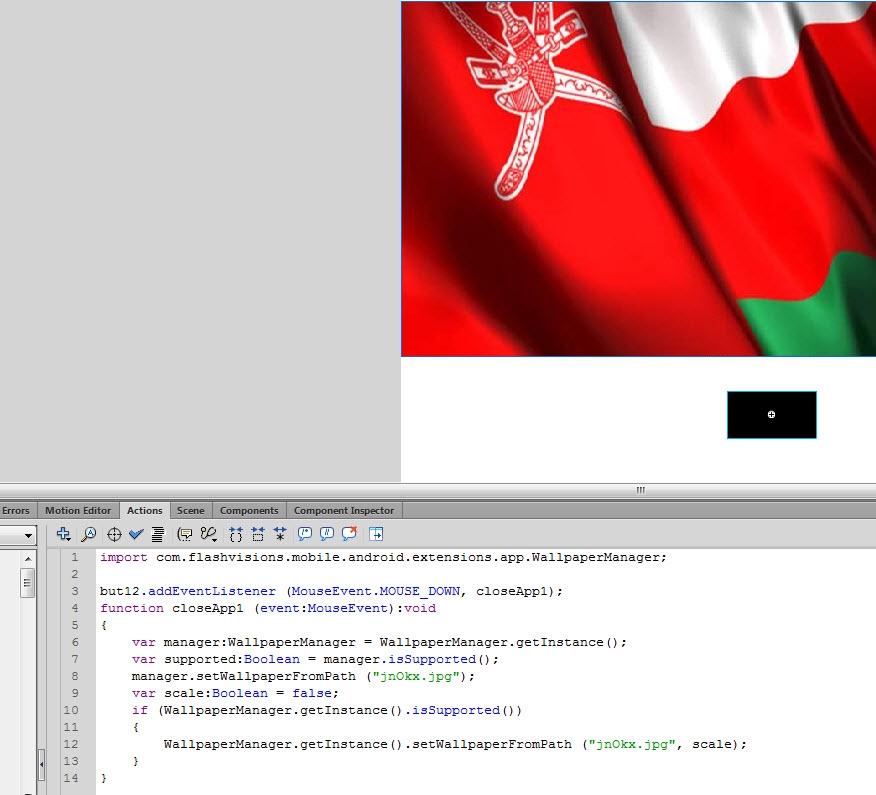Open the Debug options dropdown arrow

coord(214,540)
